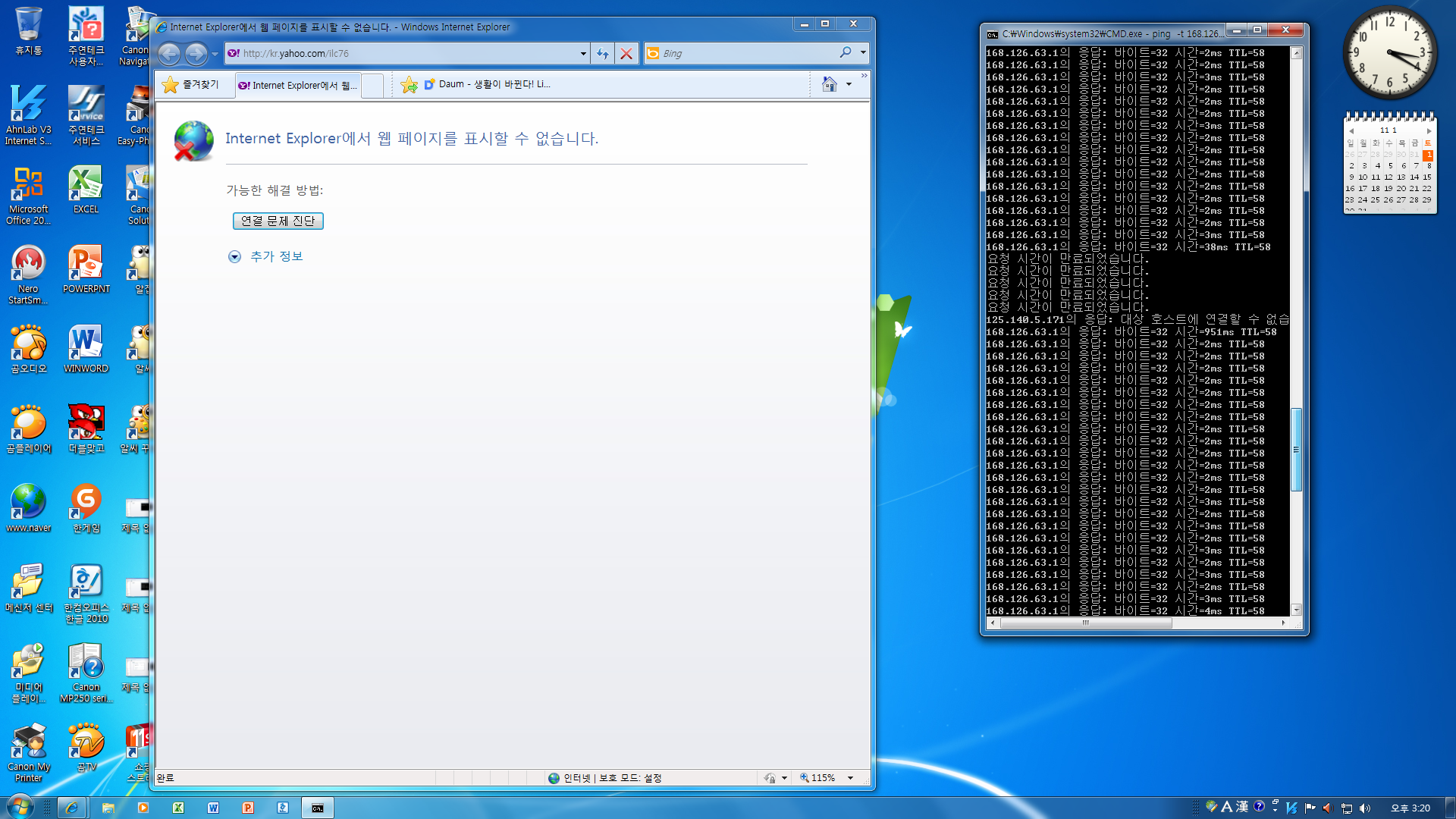Open the AhnLab V3 Internet Security desktop icon
This screenshot has height=819, width=1456.
pyautogui.click(x=29, y=115)
